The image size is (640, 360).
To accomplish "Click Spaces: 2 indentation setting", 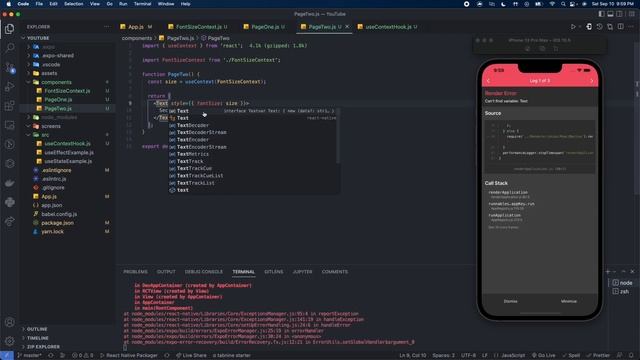I will coord(443,356).
